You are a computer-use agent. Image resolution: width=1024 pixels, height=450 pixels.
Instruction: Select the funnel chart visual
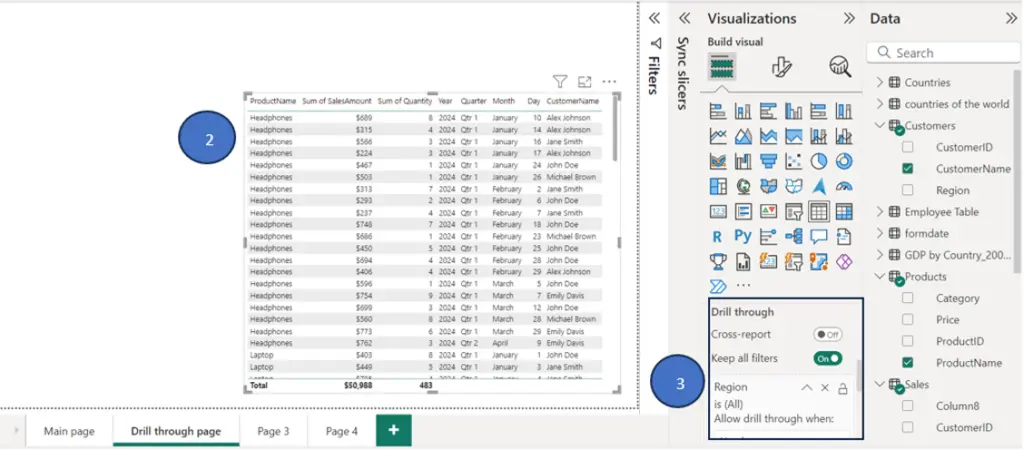click(769, 161)
